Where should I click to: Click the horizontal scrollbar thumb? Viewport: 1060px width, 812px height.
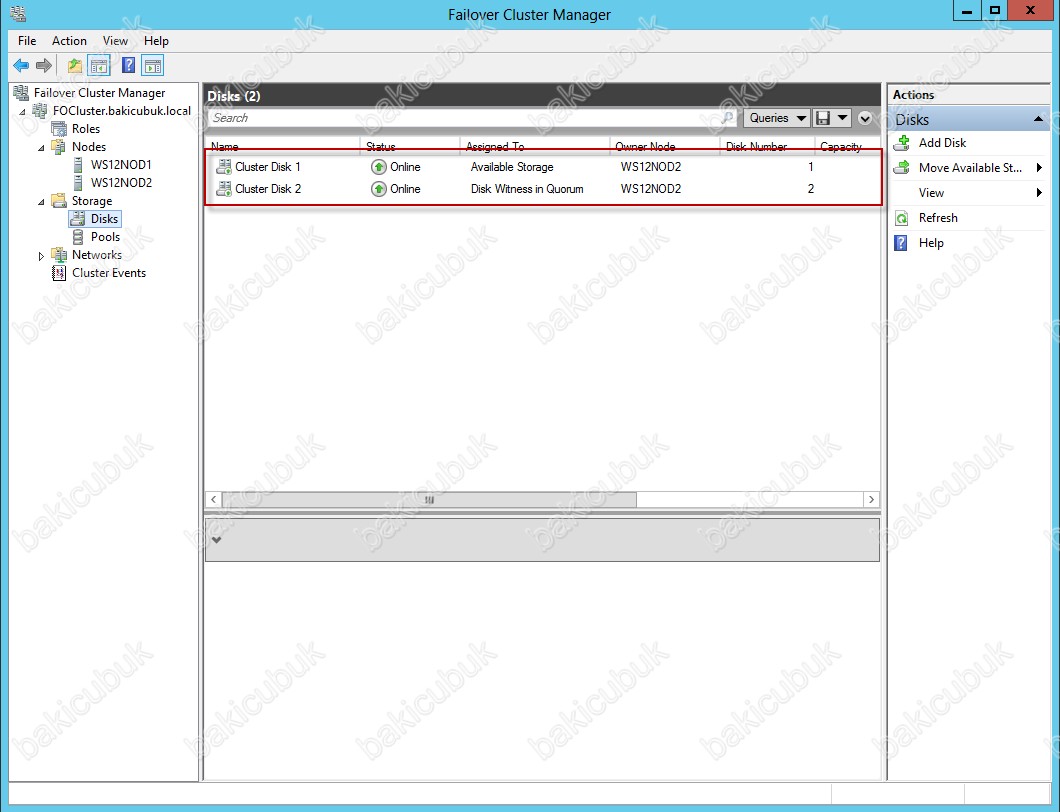point(429,500)
